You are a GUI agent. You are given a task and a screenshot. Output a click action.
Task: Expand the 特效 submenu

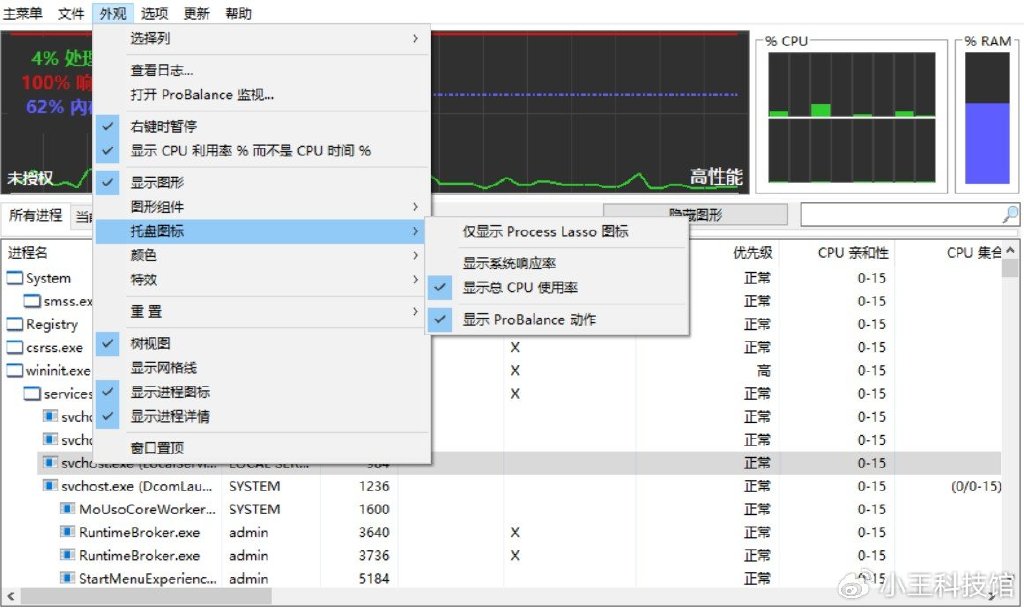[262, 280]
